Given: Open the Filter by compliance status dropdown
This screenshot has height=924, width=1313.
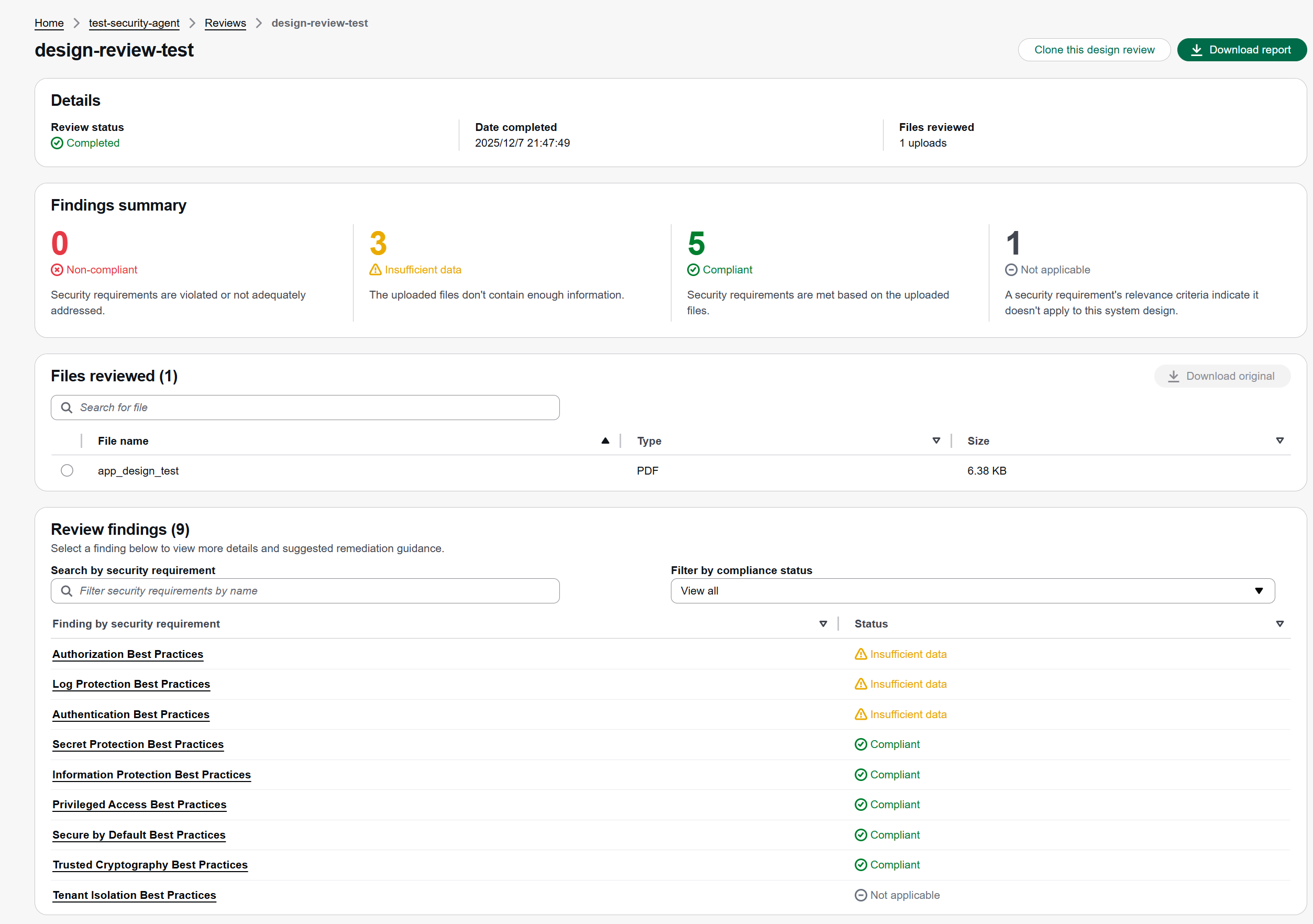Looking at the screenshot, I should (972, 591).
